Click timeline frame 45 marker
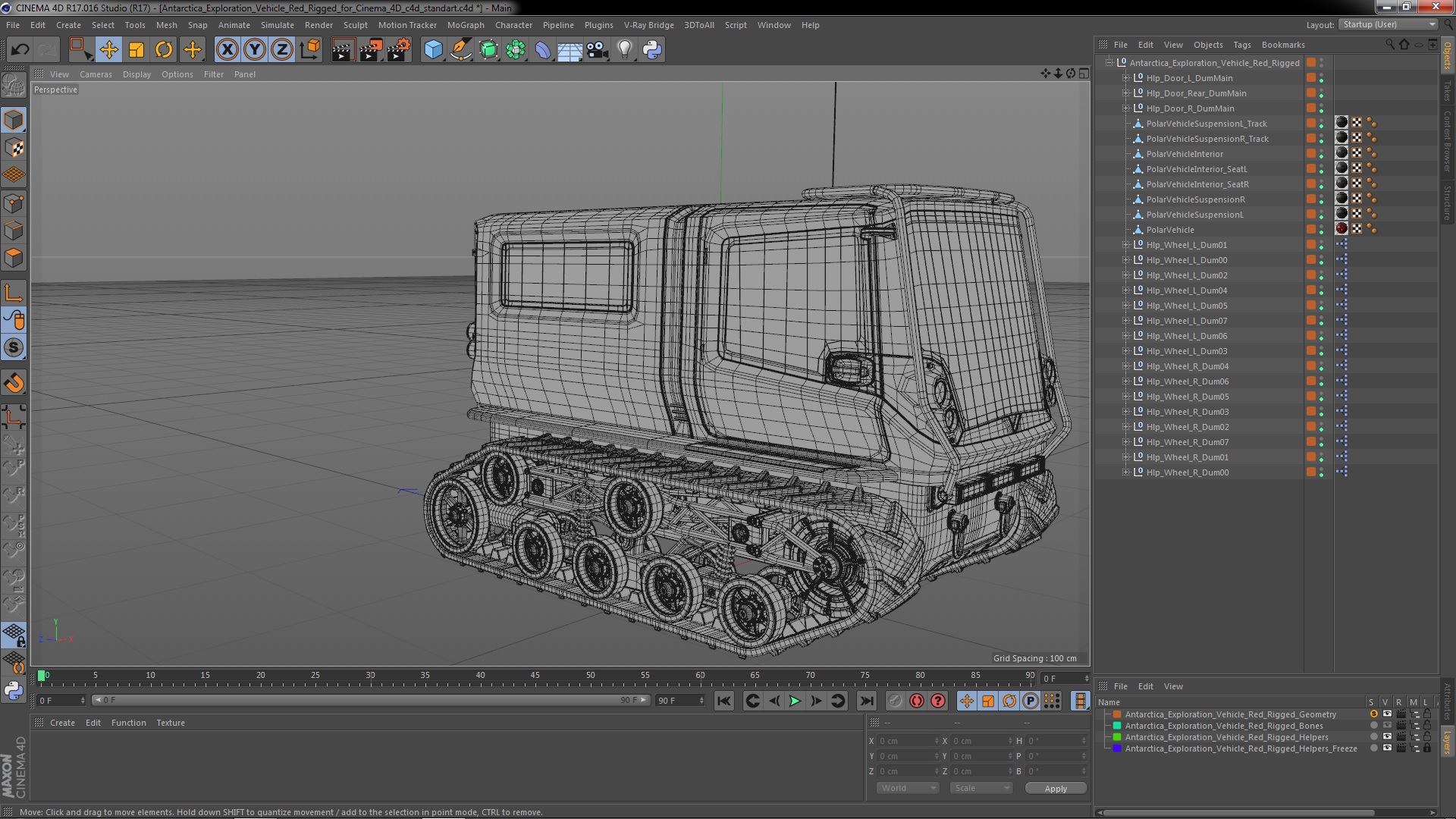The height and width of the screenshot is (819, 1456). (535, 675)
